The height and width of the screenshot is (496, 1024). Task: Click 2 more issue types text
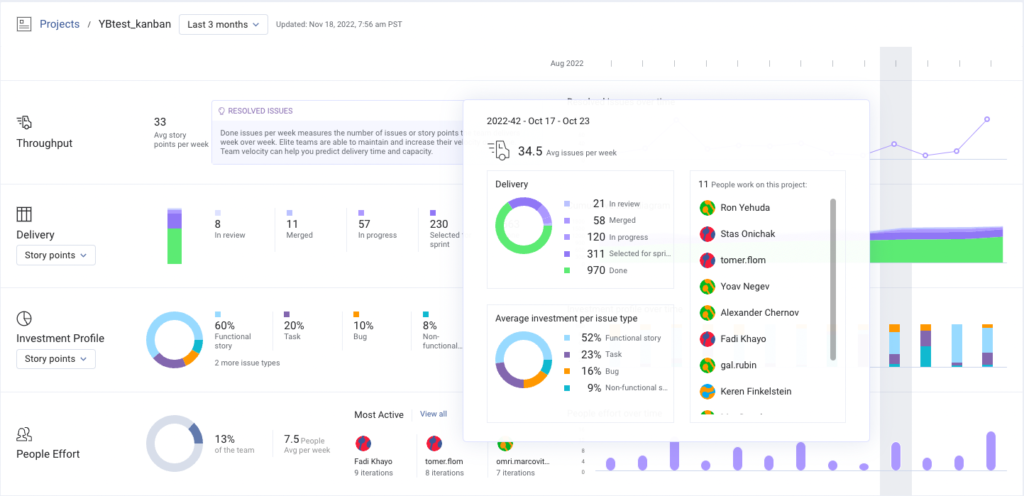point(247,363)
